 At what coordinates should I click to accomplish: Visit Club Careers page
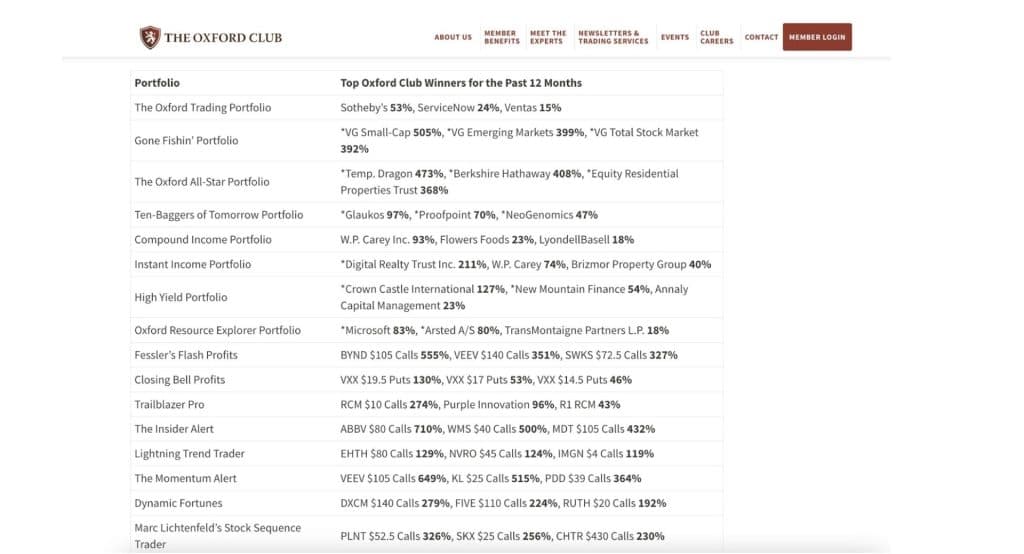point(716,37)
